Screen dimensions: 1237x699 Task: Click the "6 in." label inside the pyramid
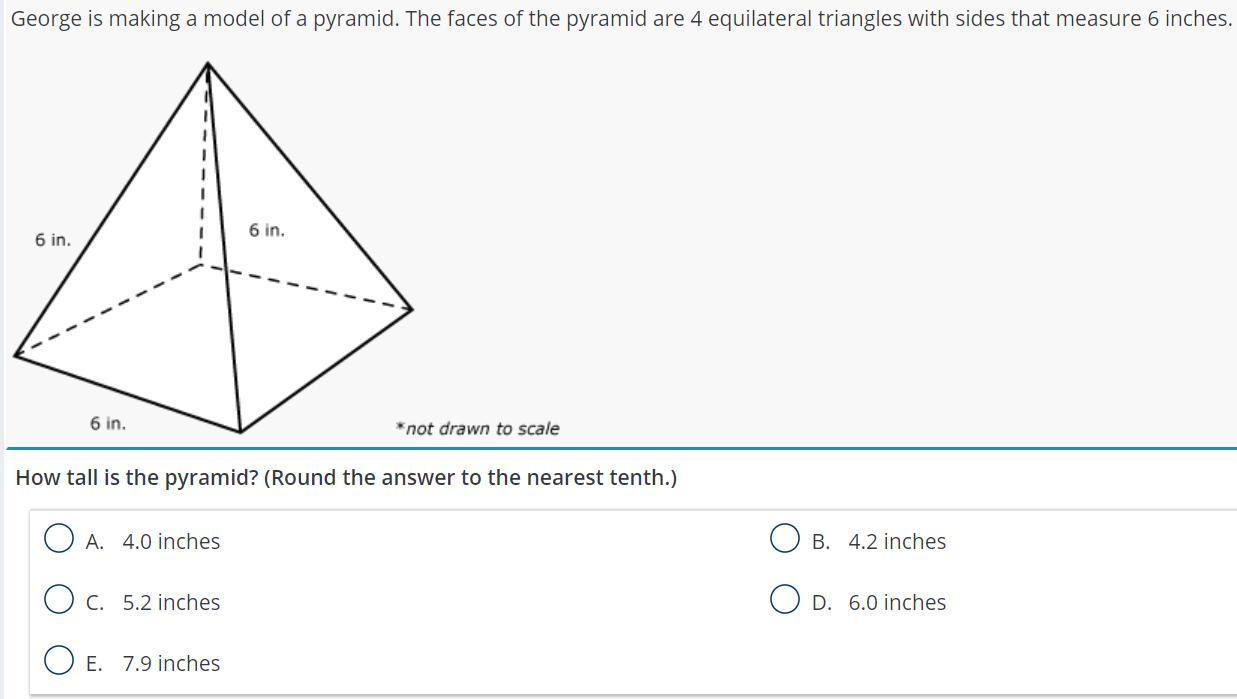[267, 230]
